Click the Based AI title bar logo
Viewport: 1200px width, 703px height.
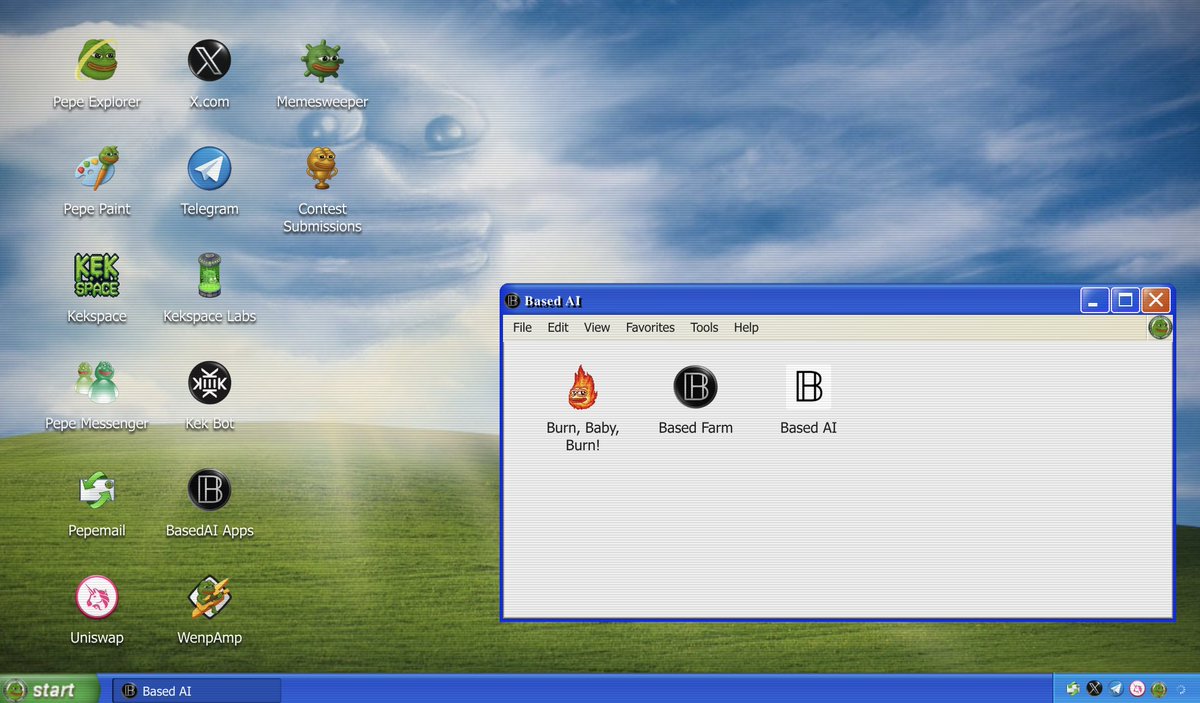[512, 301]
